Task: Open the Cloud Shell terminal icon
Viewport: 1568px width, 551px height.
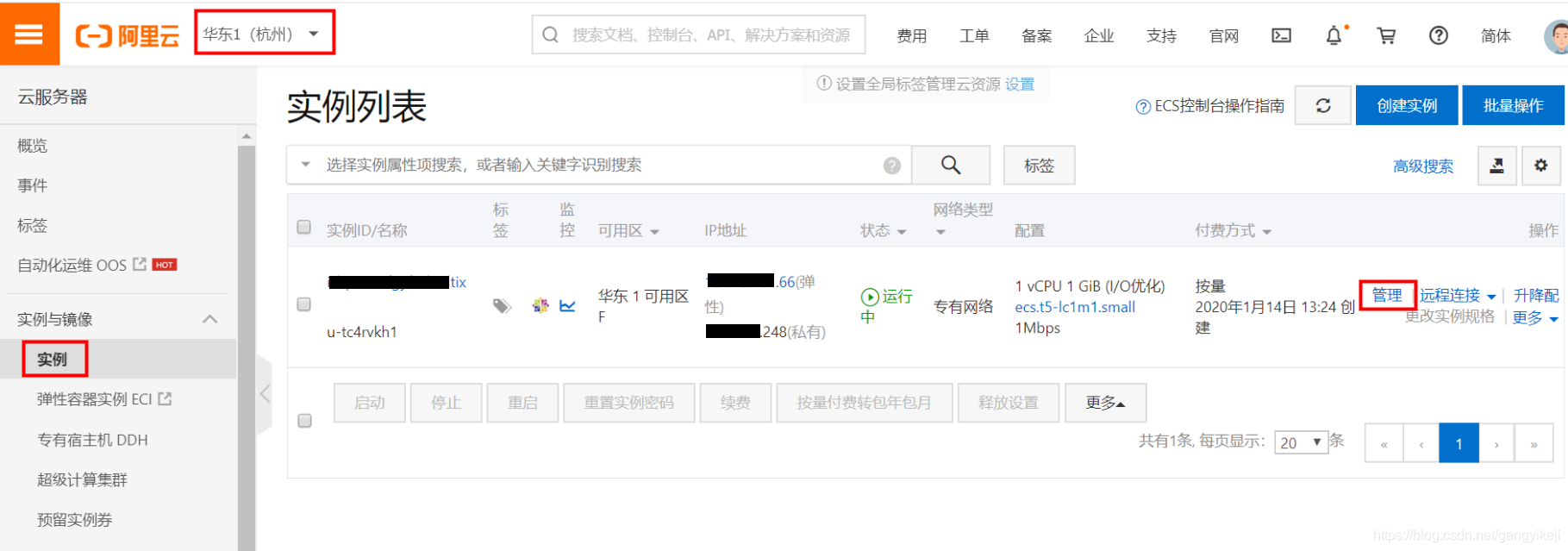Action: tap(1281, 35)
